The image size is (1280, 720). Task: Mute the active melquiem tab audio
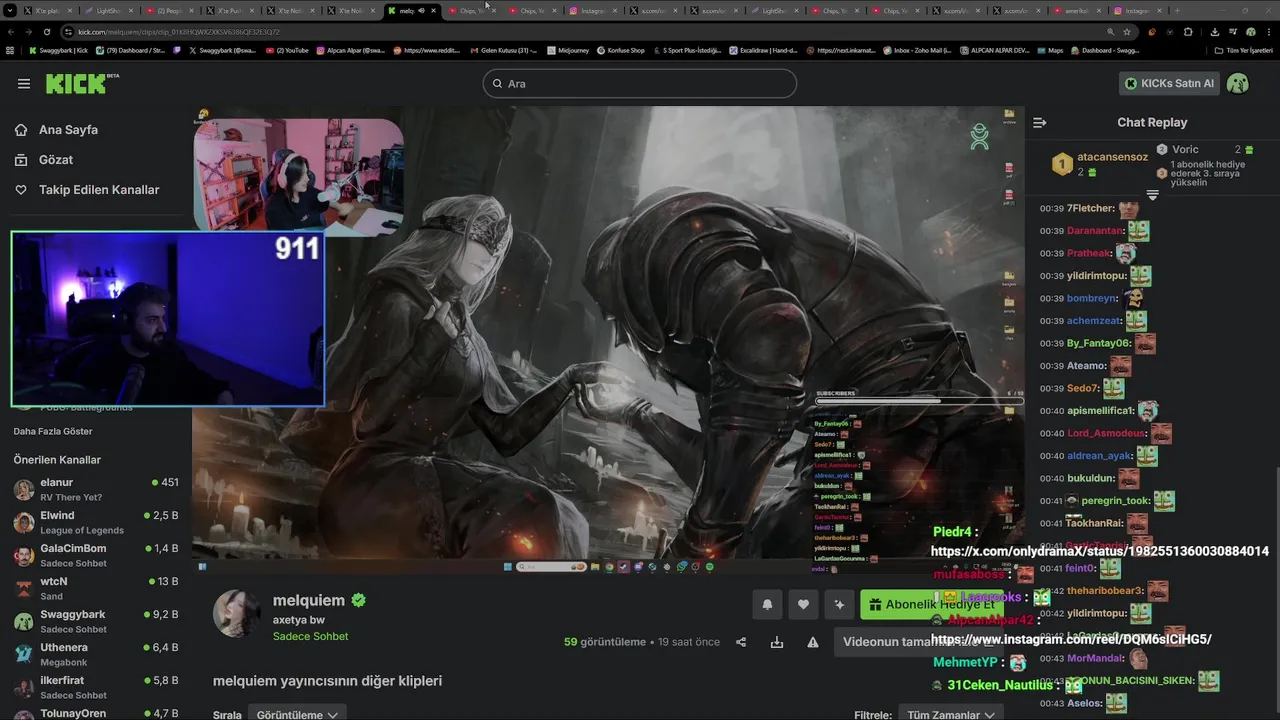421,11
